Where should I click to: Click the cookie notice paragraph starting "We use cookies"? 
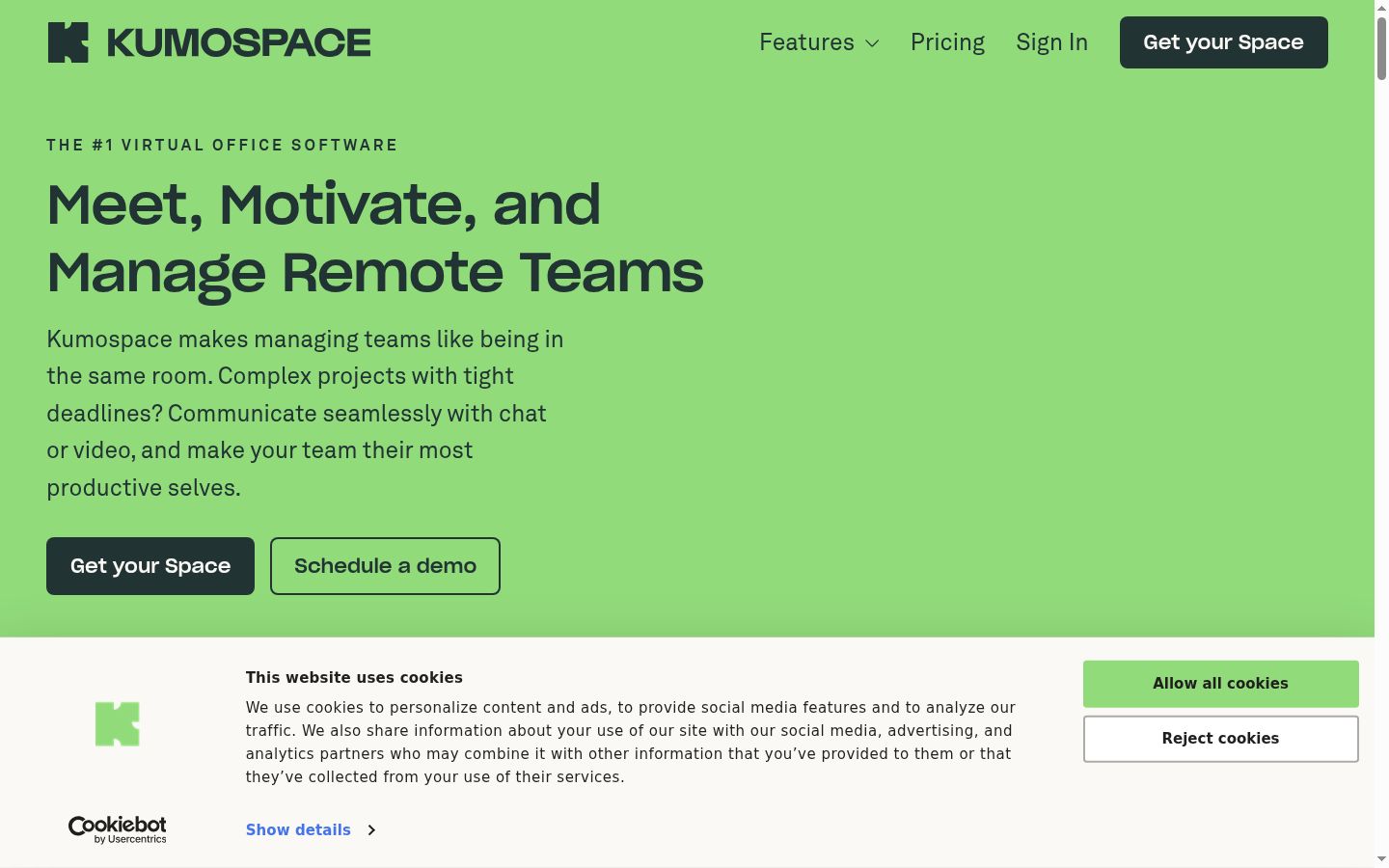point(631,742)
